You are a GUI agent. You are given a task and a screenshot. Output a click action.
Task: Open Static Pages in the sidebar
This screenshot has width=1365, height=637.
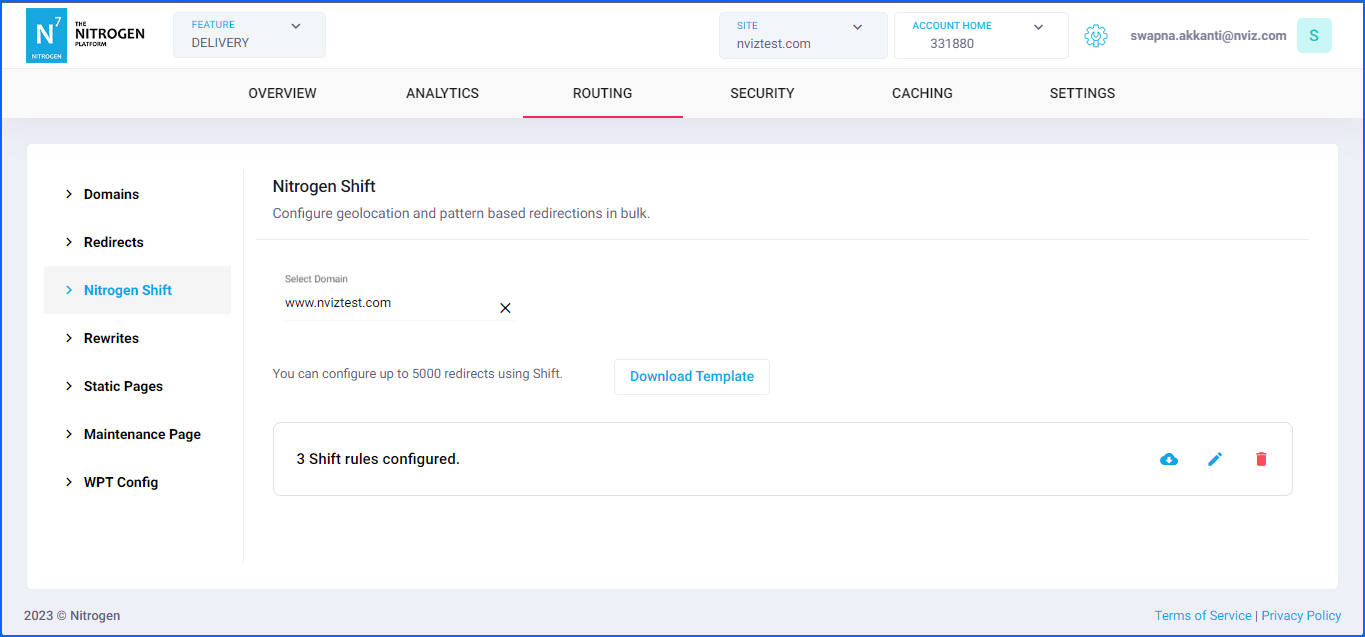[123, 386]
